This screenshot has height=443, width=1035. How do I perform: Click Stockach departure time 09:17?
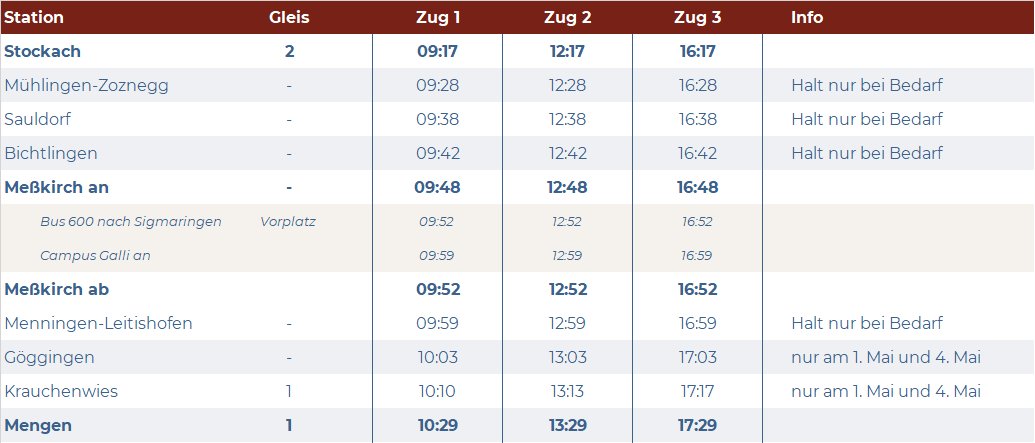pos(437,51)
